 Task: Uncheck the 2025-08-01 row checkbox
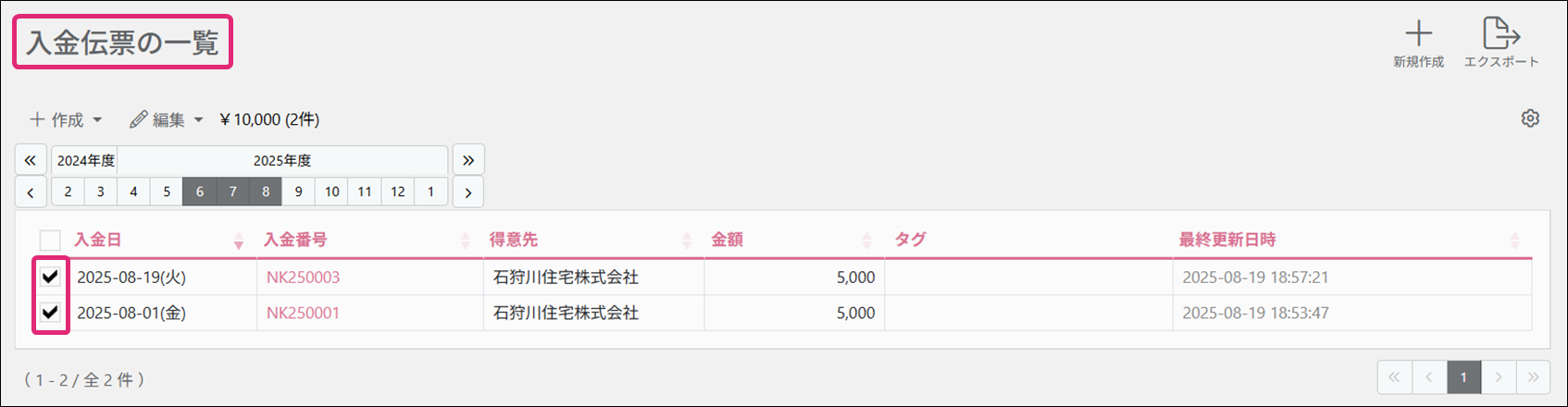(50, 313)
